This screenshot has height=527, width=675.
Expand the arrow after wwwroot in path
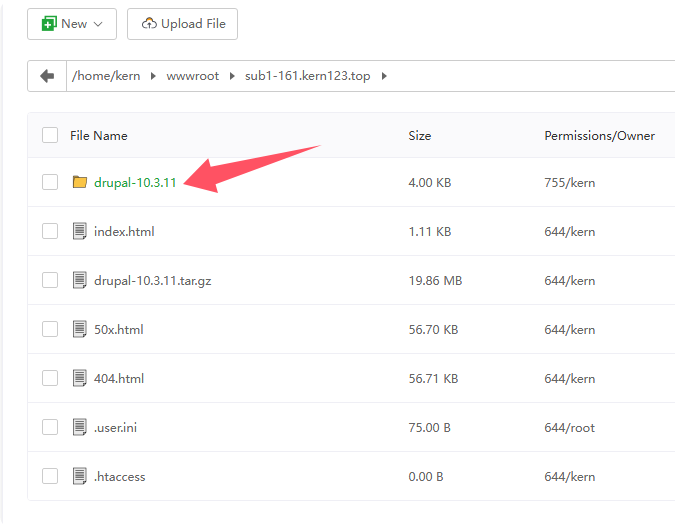pos(232,76)
